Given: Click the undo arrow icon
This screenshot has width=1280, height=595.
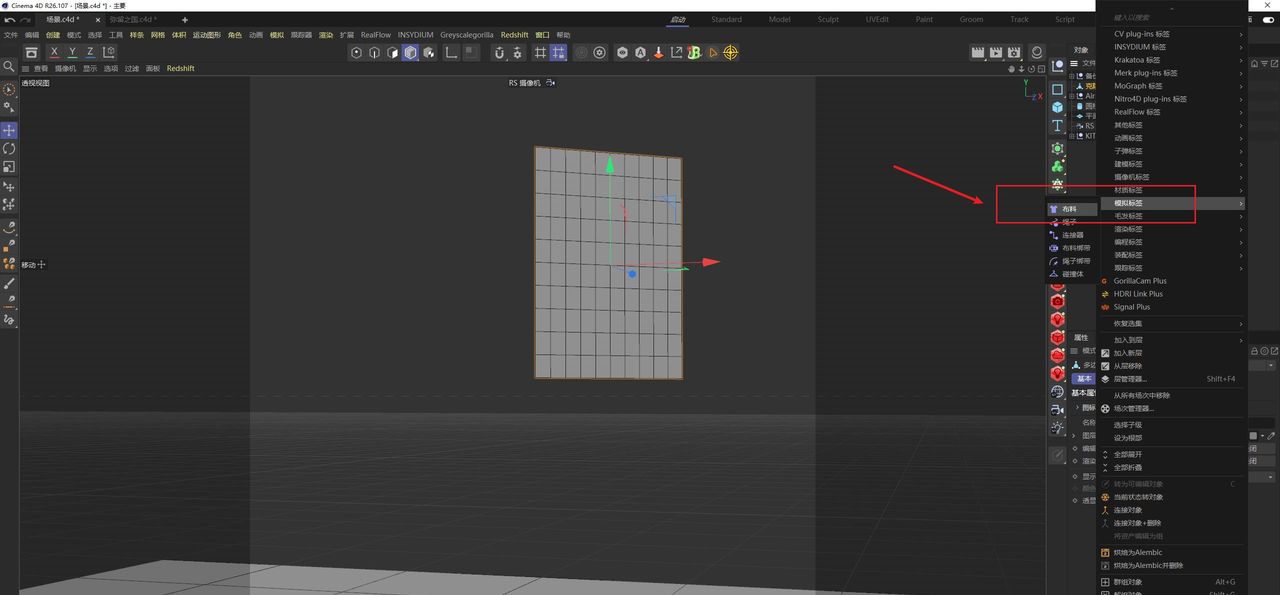Looking at the screenshot, I should 9,20.
